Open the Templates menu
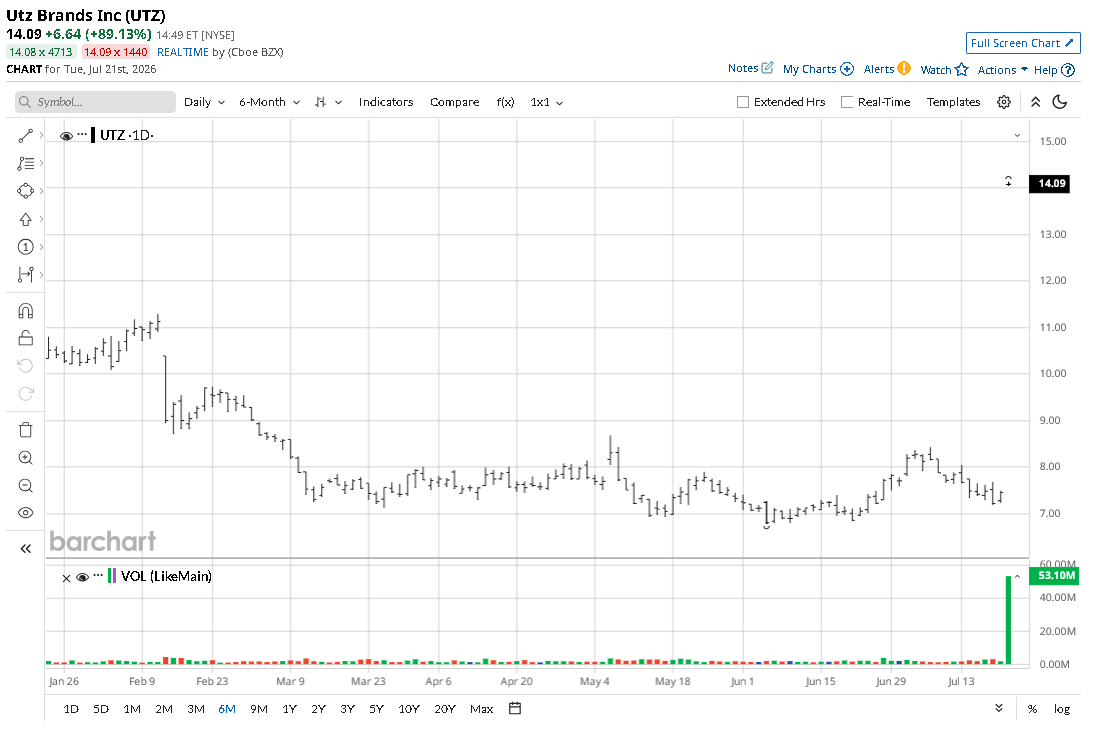The height and width of the screenshot is (737, 1102). (x=953, y=102)
